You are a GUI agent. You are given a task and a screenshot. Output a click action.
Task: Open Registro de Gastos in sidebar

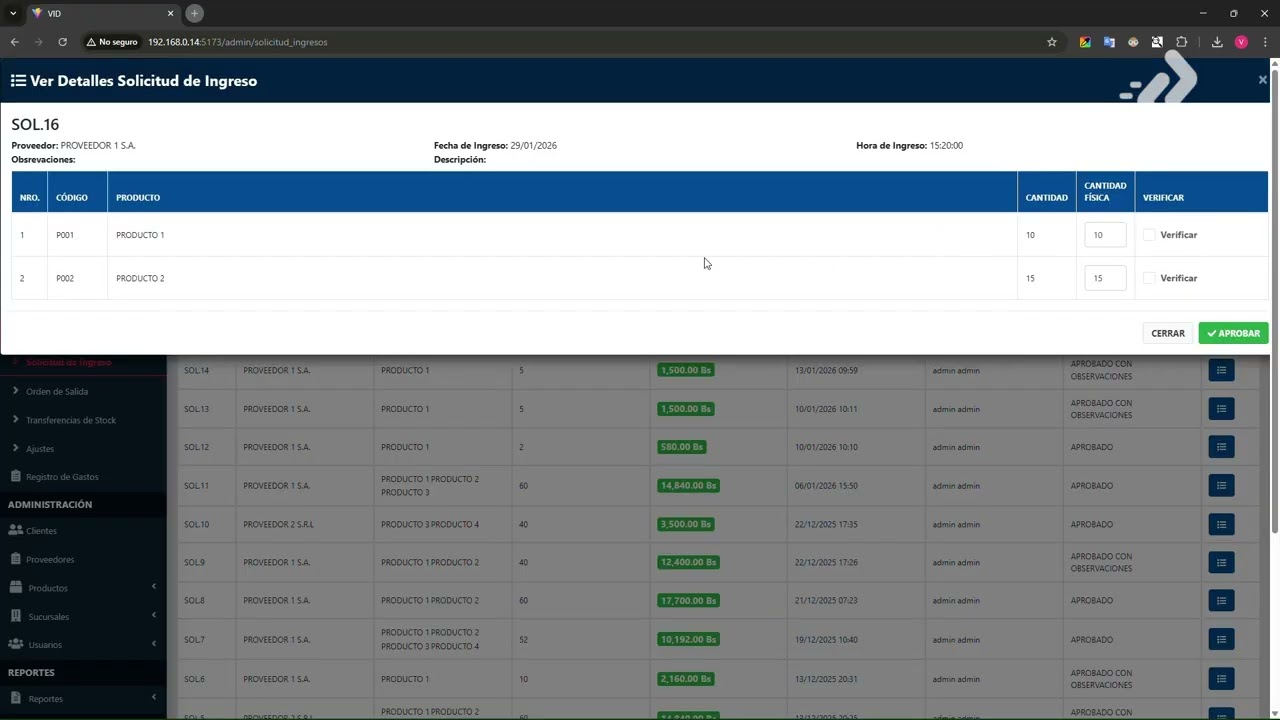click(x=83, y=477)
